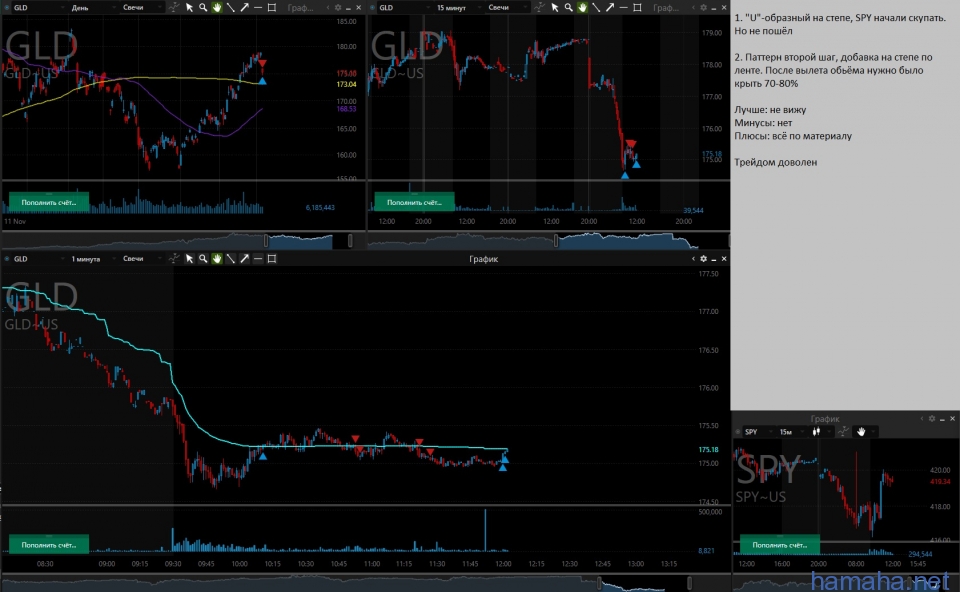Image resolution: width=960 pixels, height=592 pixels.
Task: Pick trend line tool in GLD daily chart
Action: pos(230,7)
